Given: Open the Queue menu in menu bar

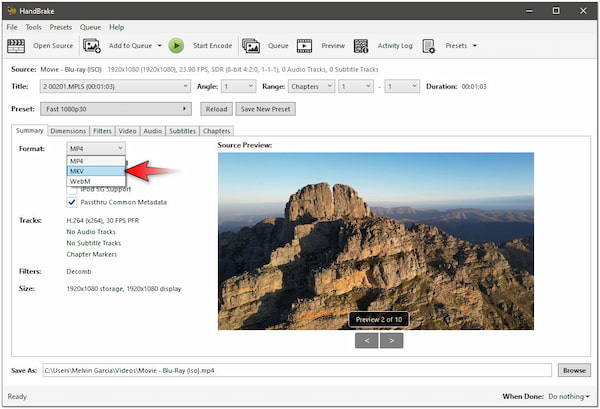Looking at the screenshot, I should 90,27.
